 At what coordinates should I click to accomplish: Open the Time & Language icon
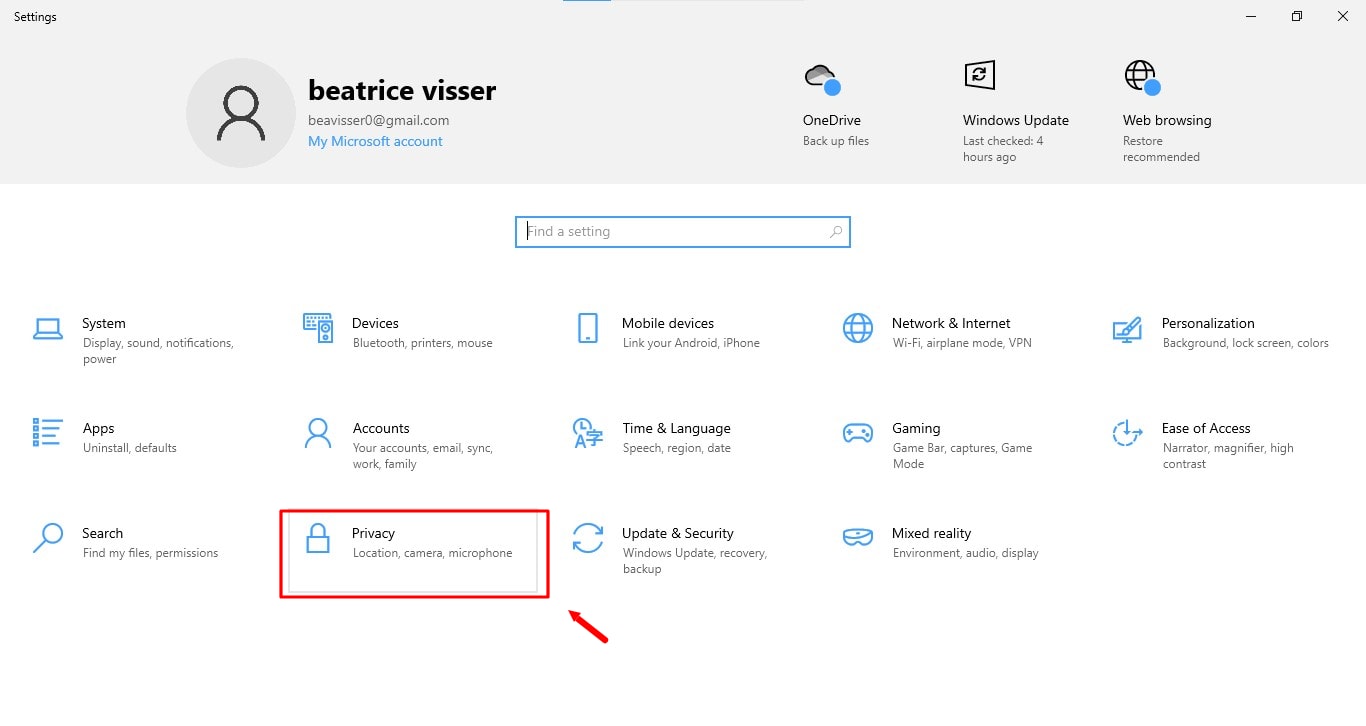click(x=587, y=433)
